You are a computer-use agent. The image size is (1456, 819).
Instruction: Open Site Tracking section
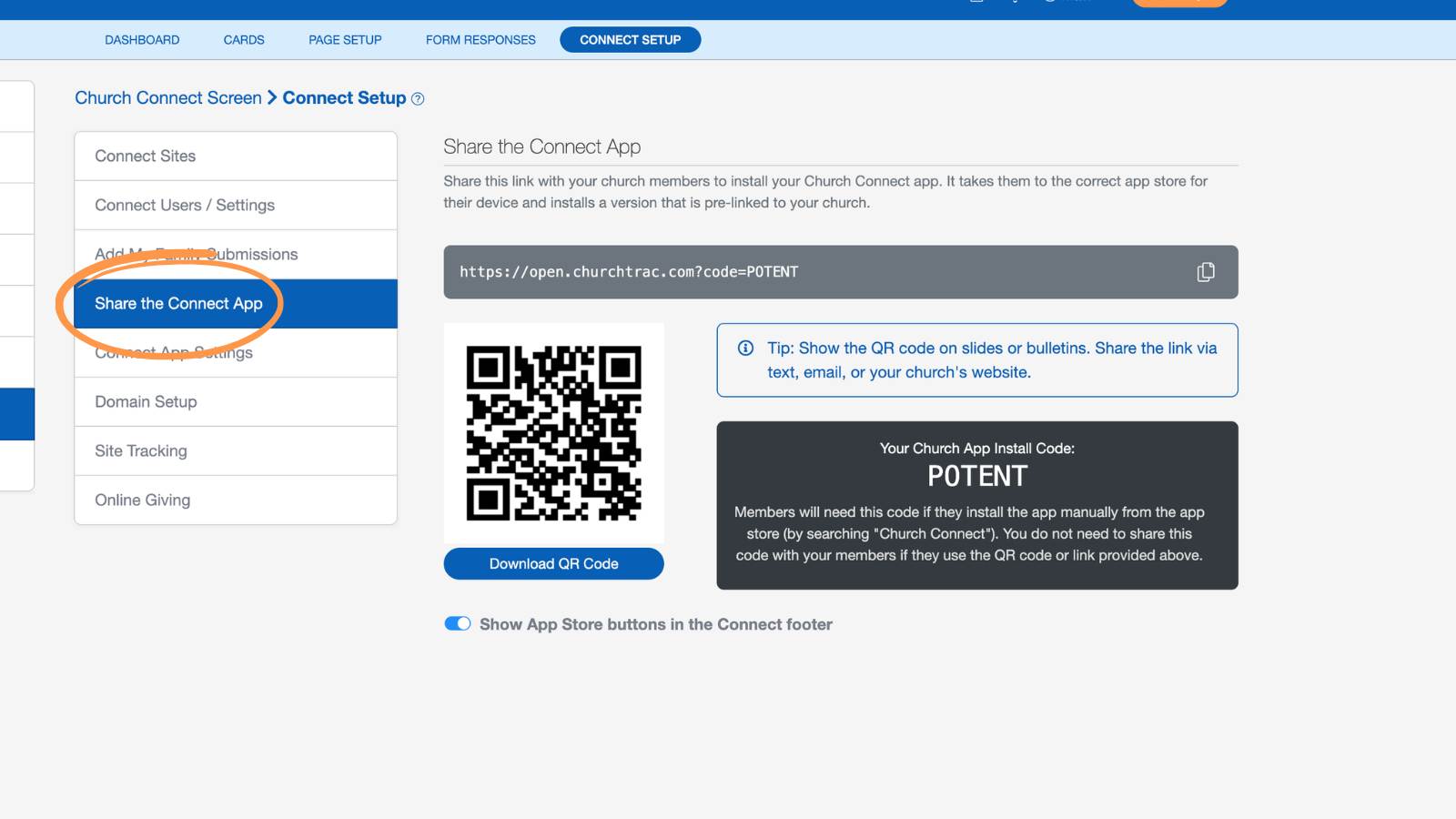coord(236,450)
